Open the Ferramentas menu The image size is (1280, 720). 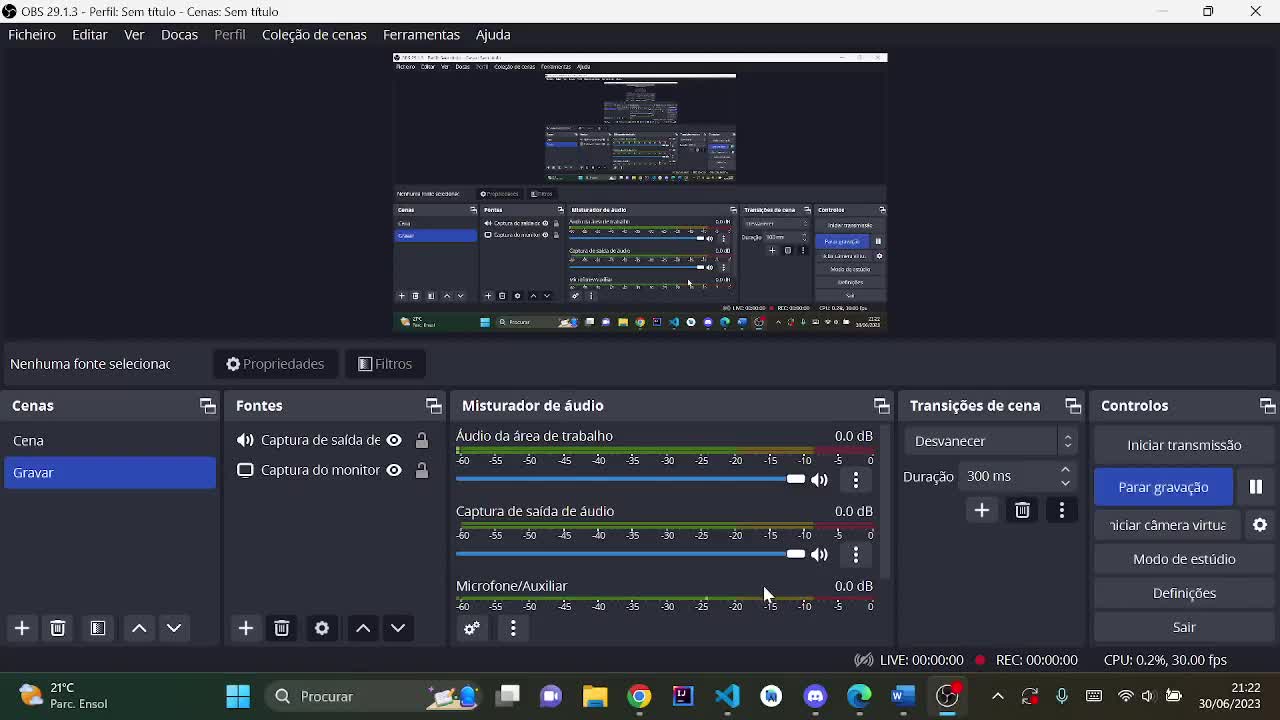coord(420,34)
